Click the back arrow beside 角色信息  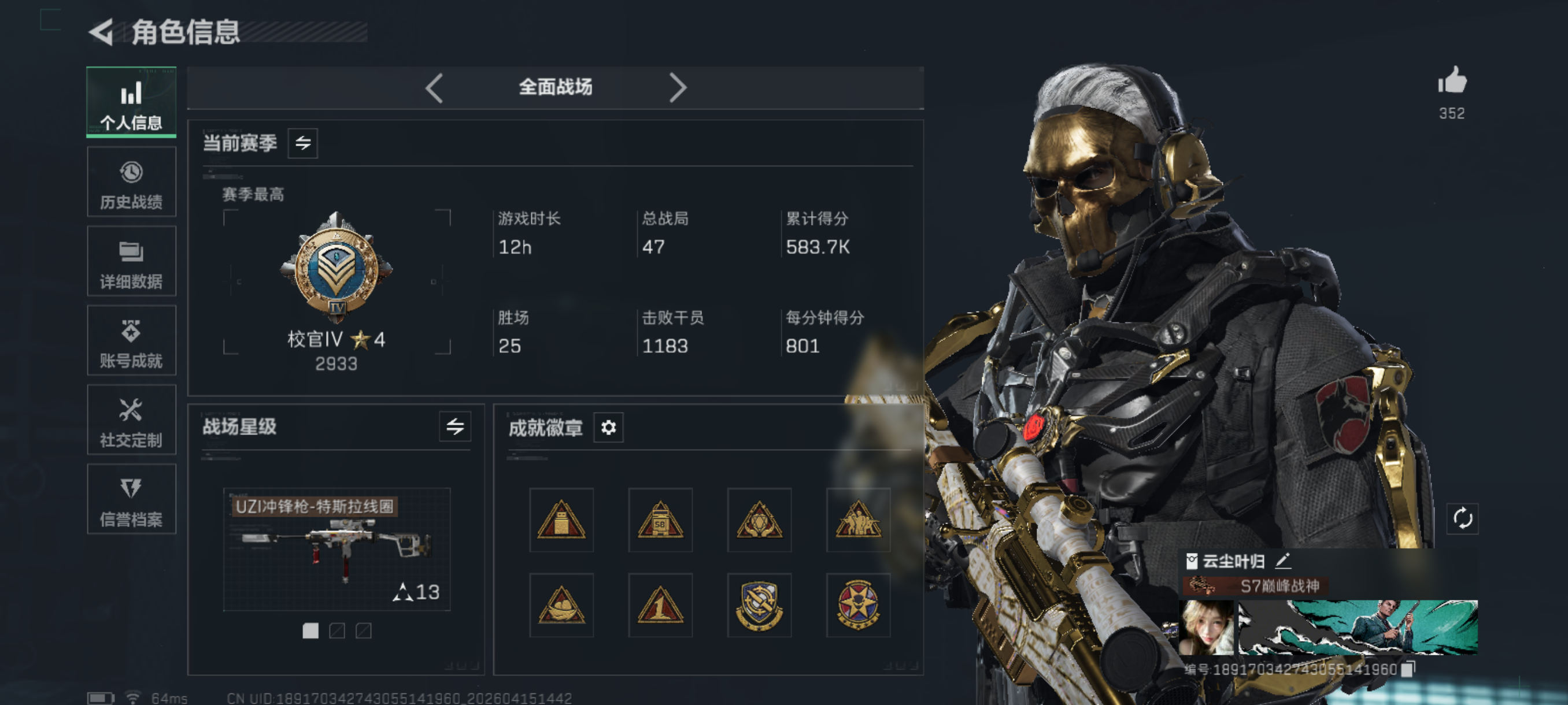(x=101, y=32)
